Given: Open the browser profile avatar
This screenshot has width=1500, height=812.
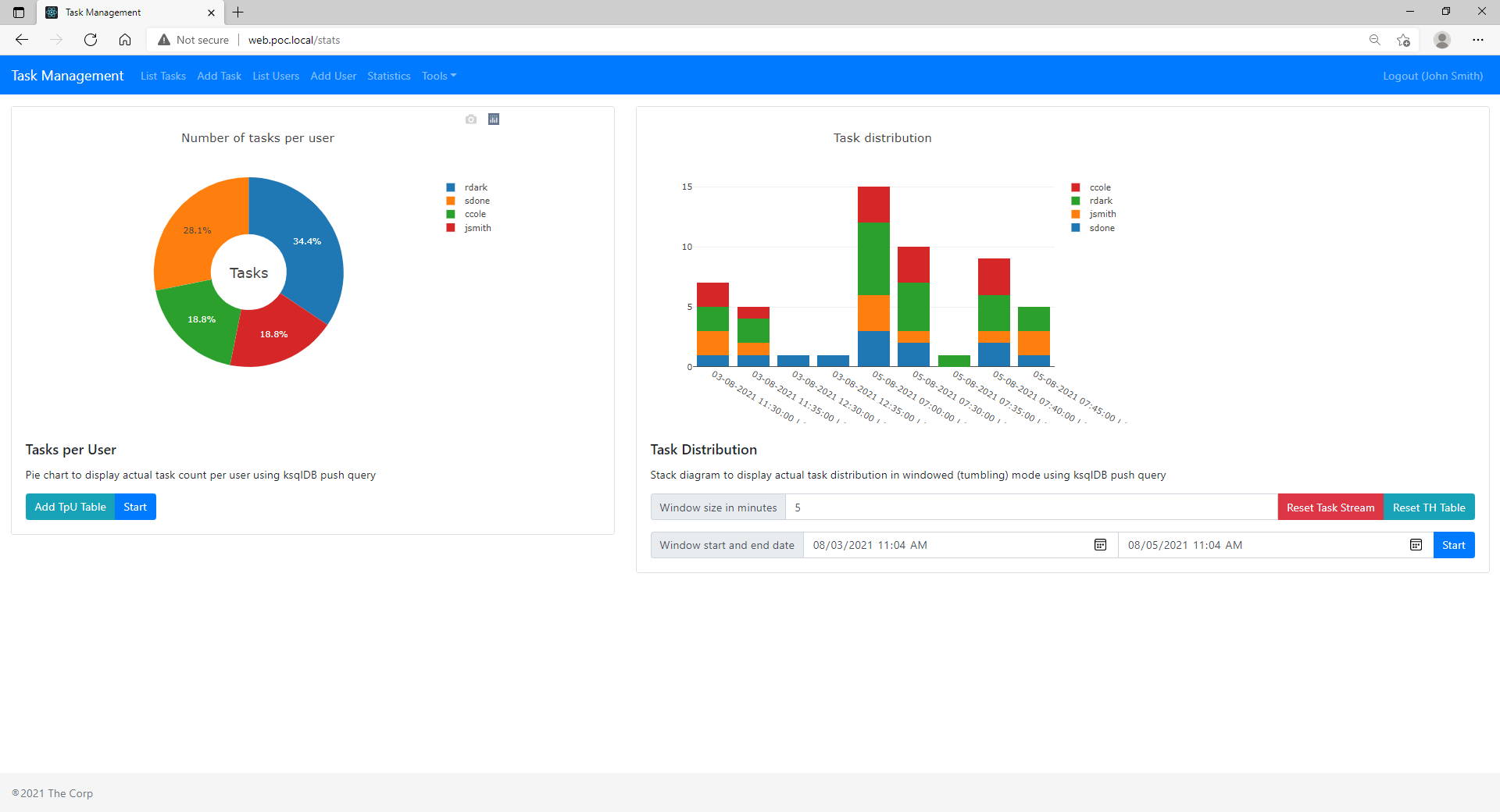Looking at the screenshot, I should (1442, 40).
